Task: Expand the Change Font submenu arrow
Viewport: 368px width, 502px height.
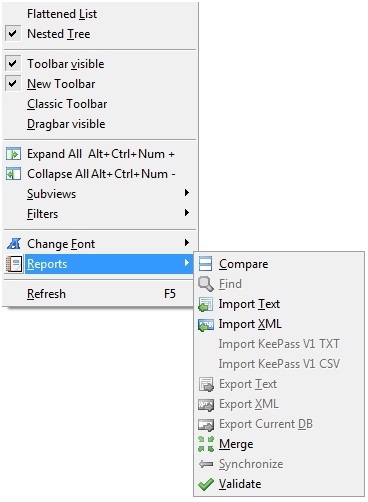Action: coord(187,243)
